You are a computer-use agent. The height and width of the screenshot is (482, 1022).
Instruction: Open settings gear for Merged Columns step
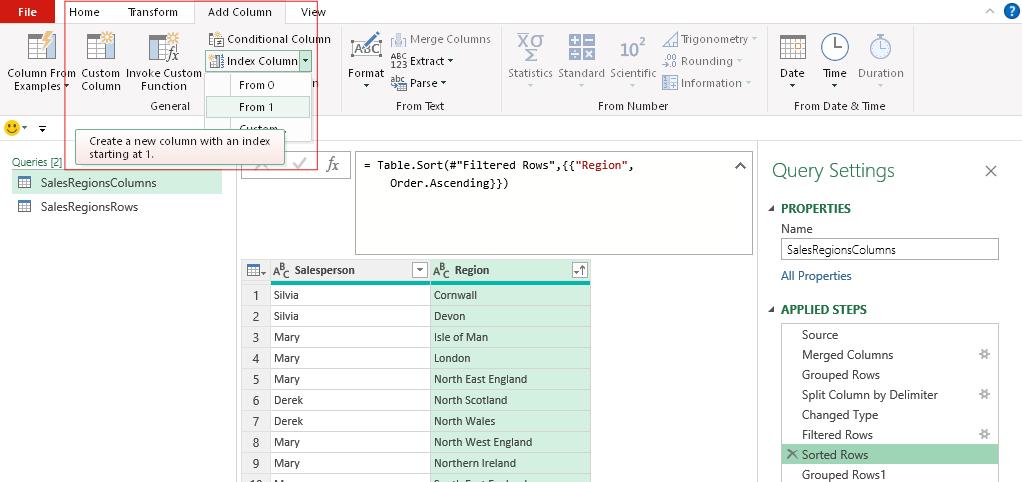pos(985,354)
